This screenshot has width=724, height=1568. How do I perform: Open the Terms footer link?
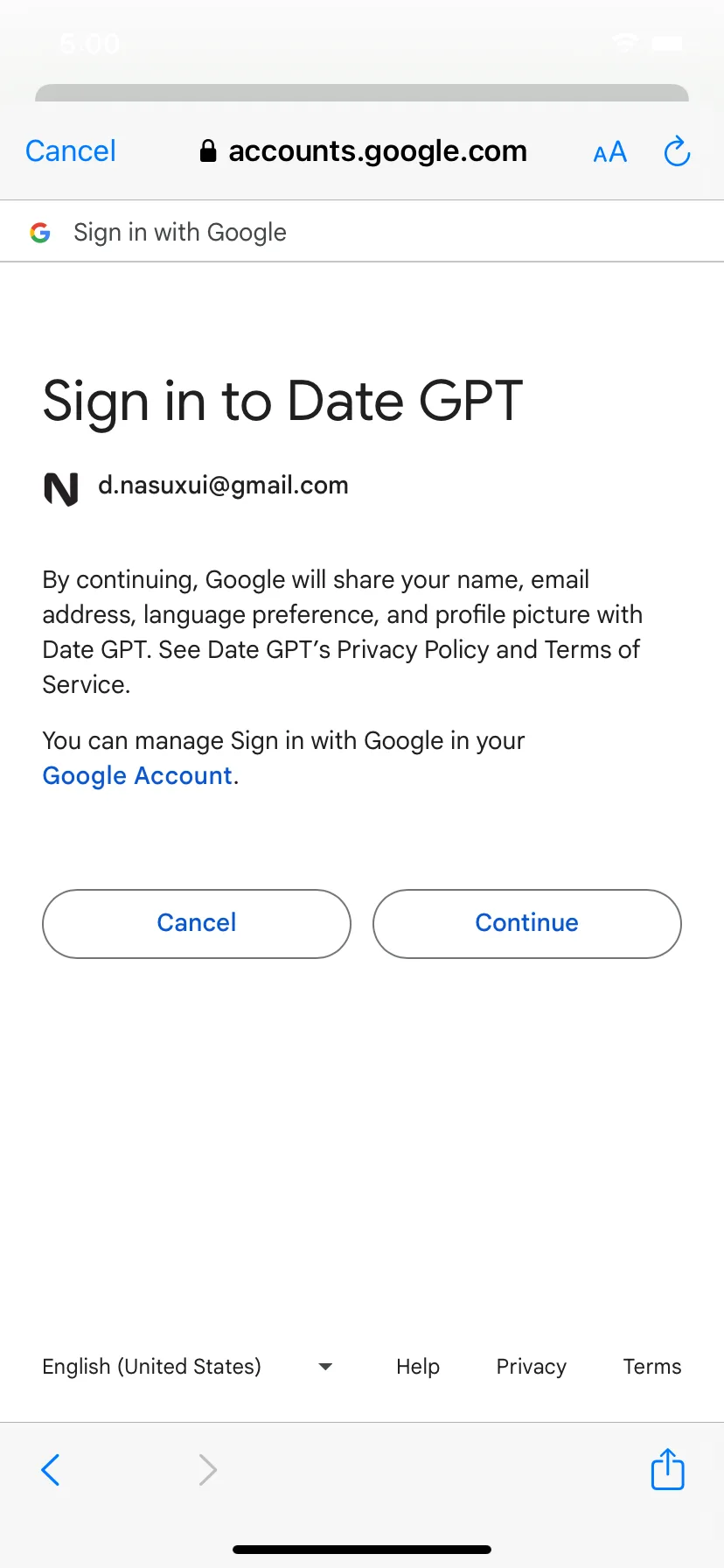(x=652, y=1367)
